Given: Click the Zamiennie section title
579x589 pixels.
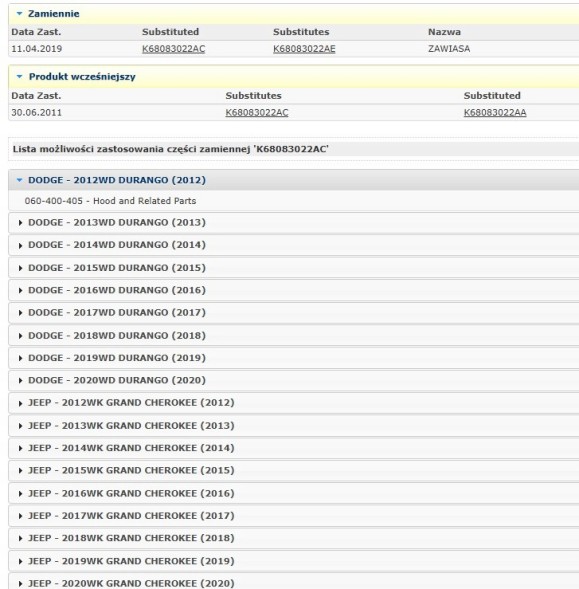Looking at the screenshot, I should 54,14.
